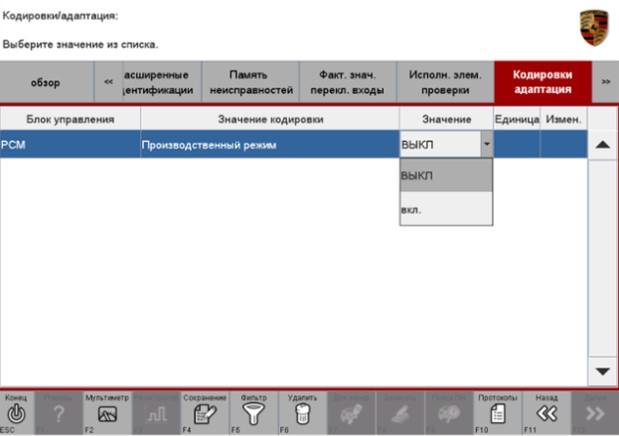Click the Porsche crest logo
The width and height of the screenshot is (619, 436).
click(x=594, y=27)
